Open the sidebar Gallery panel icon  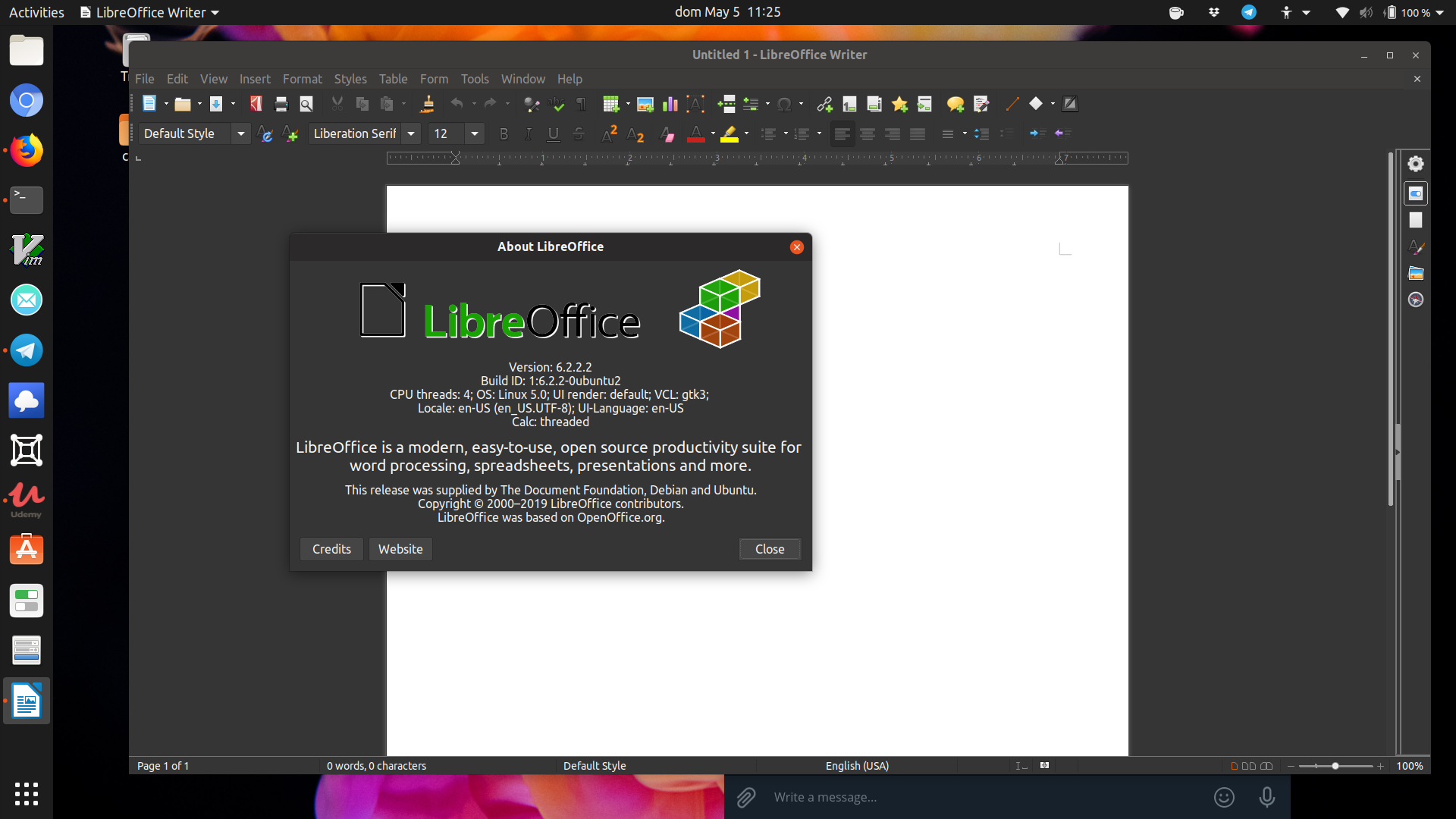(1416, 273)
